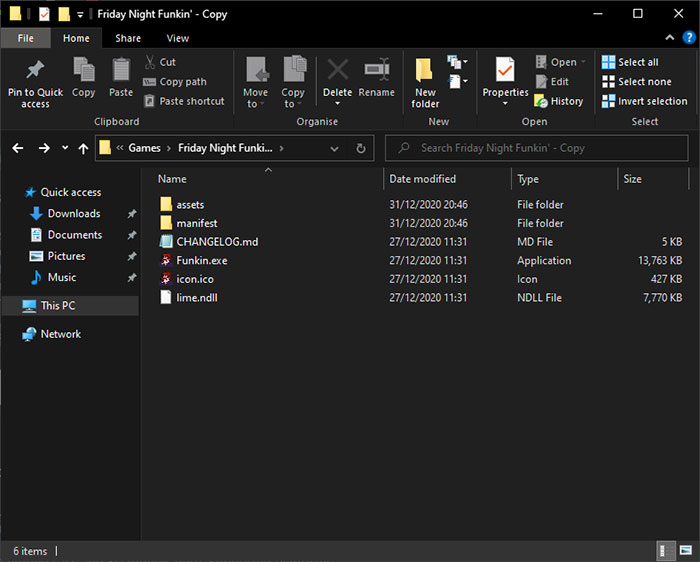Go up one folder level

83,148
